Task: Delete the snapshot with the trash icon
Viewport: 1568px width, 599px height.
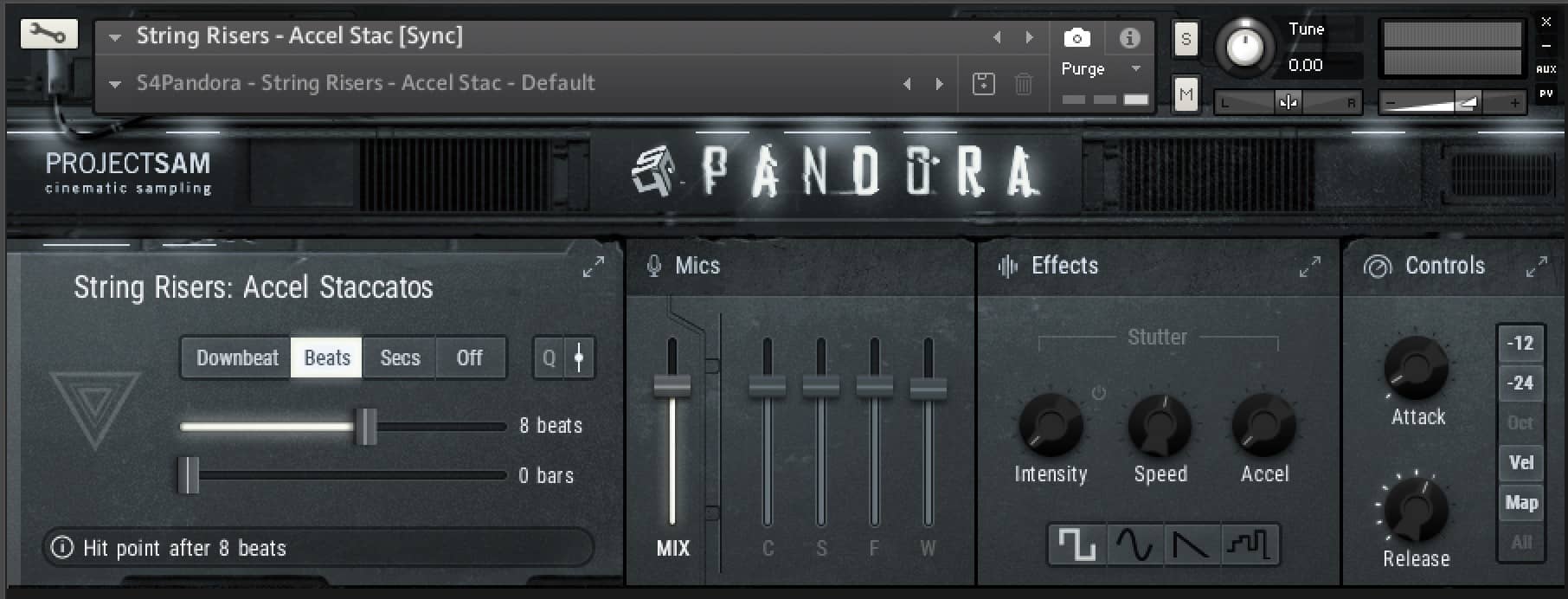Action: 1023,84
